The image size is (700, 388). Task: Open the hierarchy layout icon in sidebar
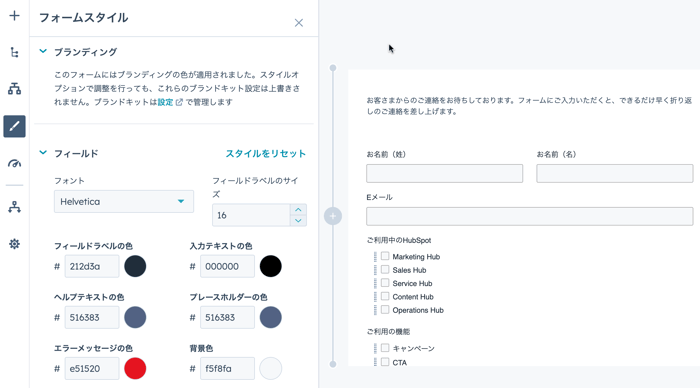(14, 89)
